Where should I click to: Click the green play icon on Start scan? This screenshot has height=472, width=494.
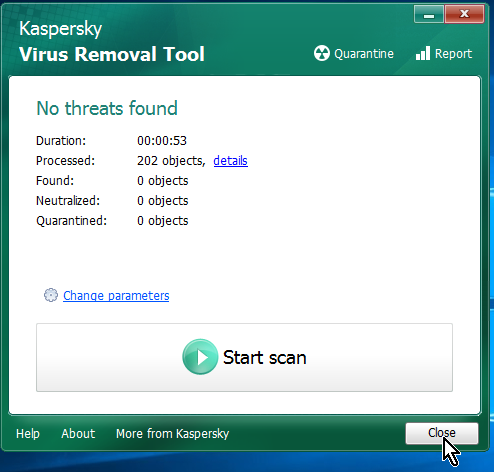pyautogui.click(x=200, y=357)
